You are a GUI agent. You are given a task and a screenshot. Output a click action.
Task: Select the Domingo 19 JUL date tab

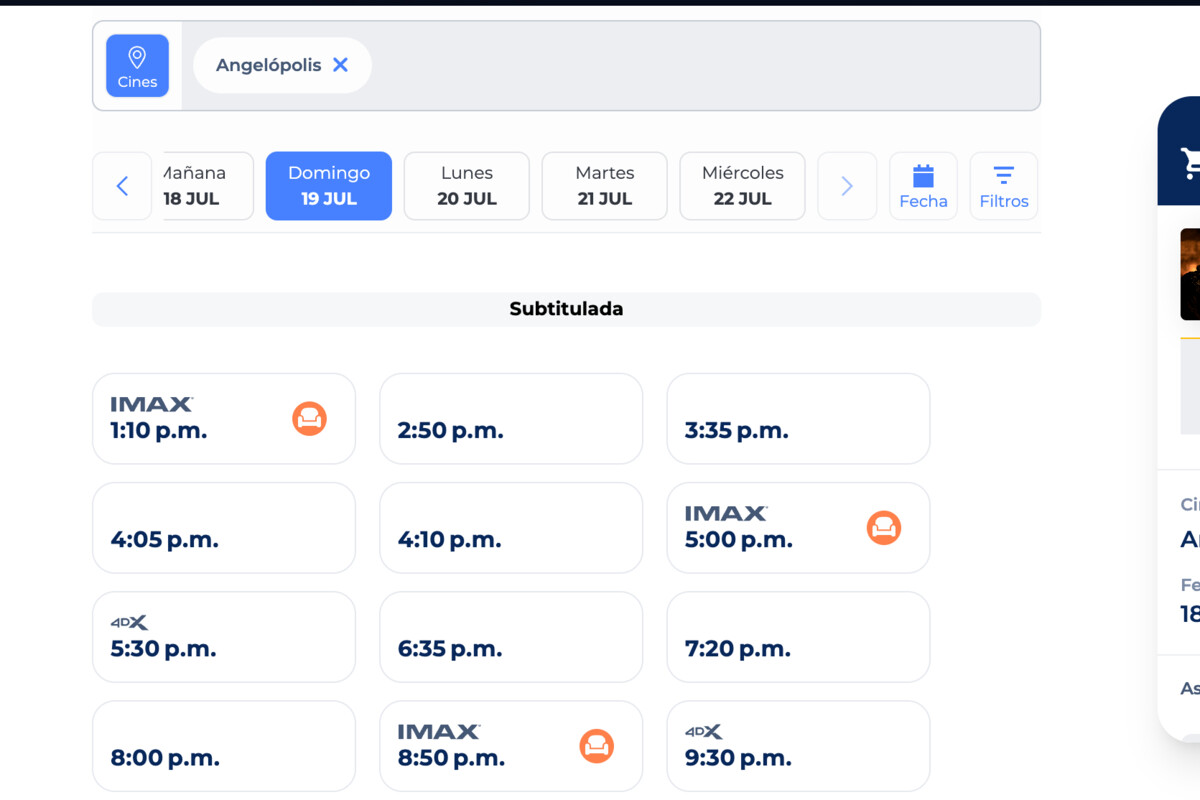click(x=329, y=186)
